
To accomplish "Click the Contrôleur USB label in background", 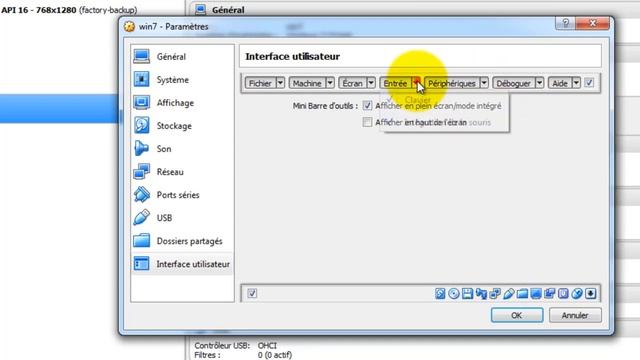I will coord(222,346).
